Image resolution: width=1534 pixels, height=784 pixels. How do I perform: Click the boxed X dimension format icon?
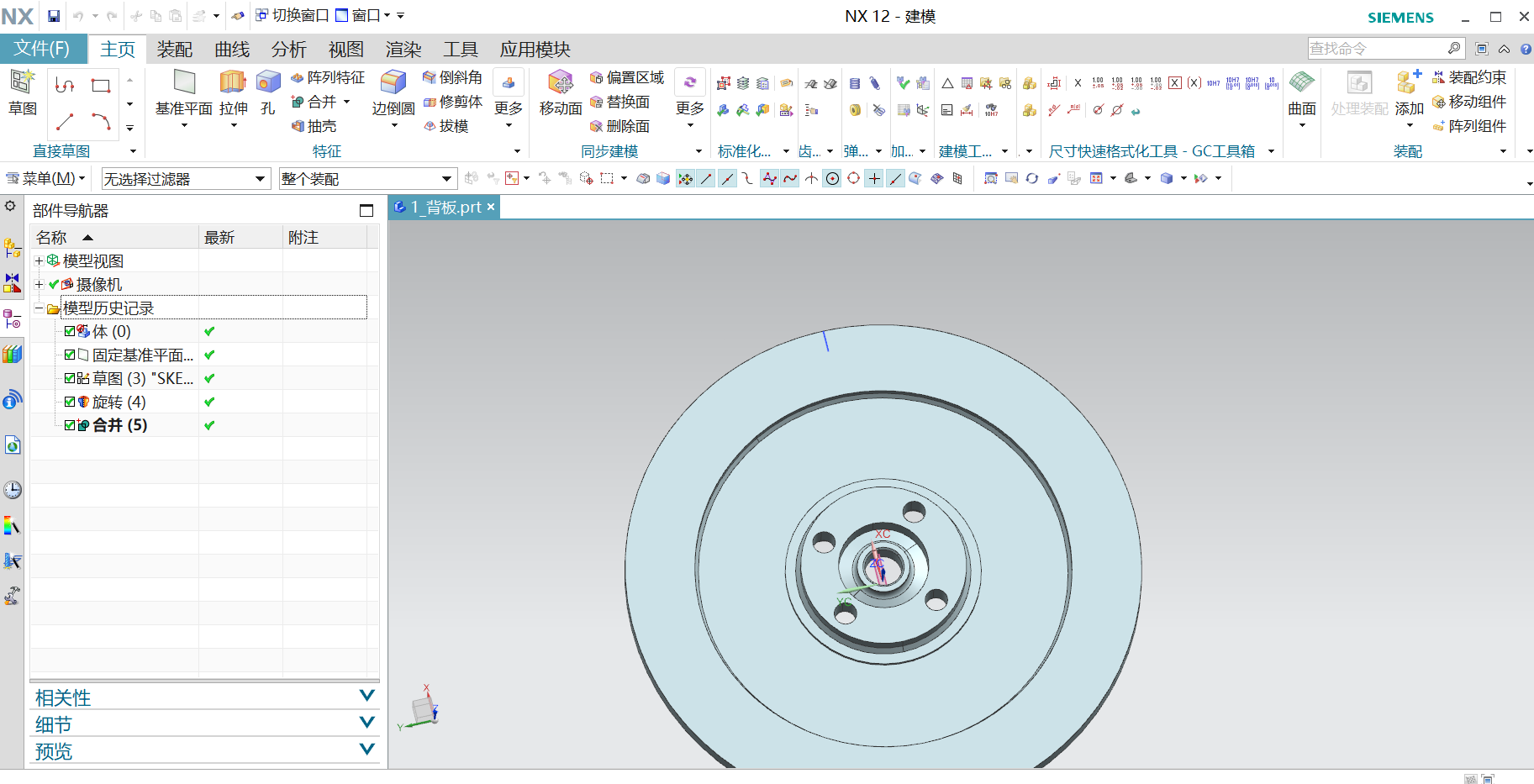coord(1175,83)
